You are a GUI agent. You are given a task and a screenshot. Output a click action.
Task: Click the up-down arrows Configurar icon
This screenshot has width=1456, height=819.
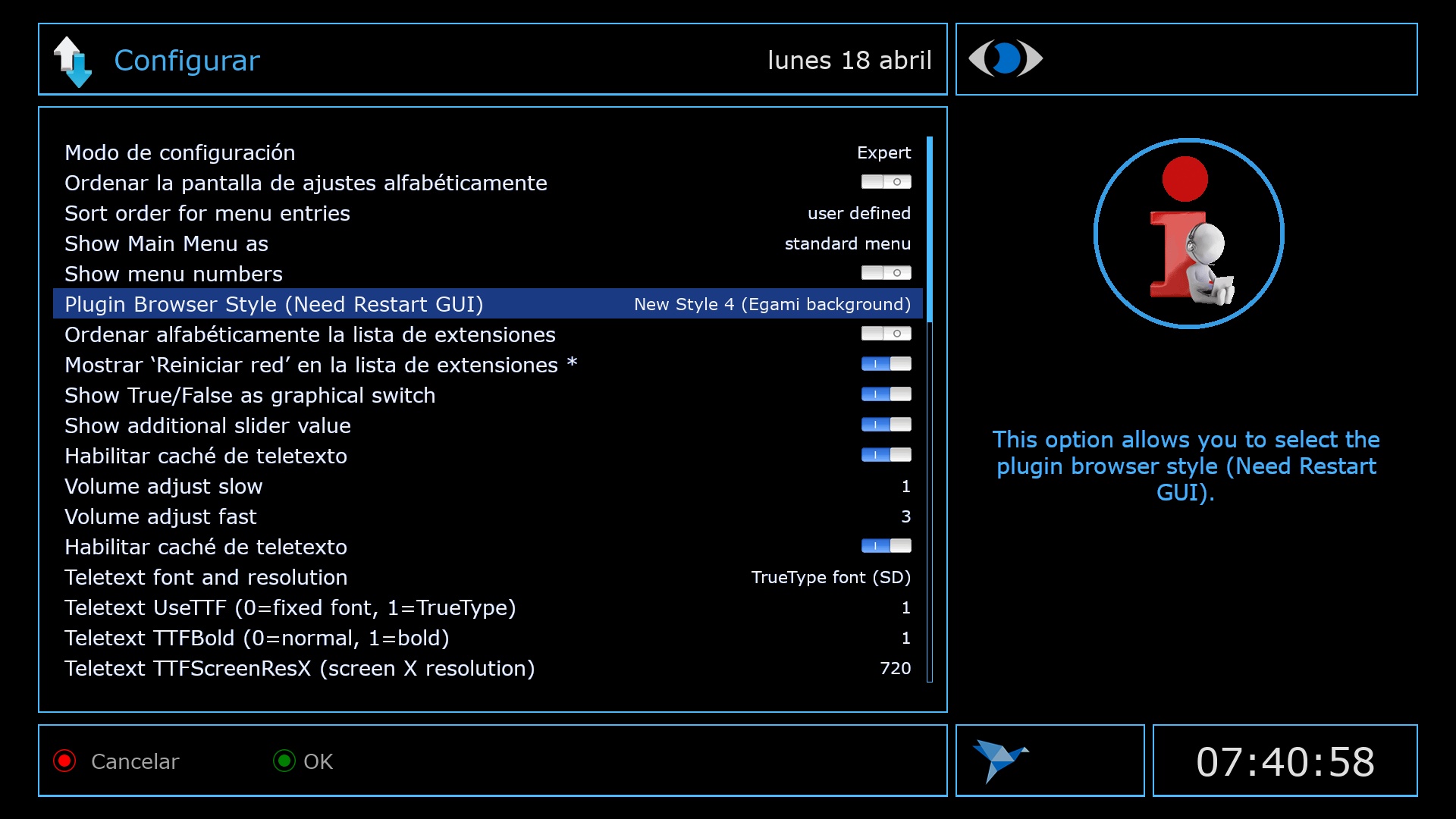point(73,61)
